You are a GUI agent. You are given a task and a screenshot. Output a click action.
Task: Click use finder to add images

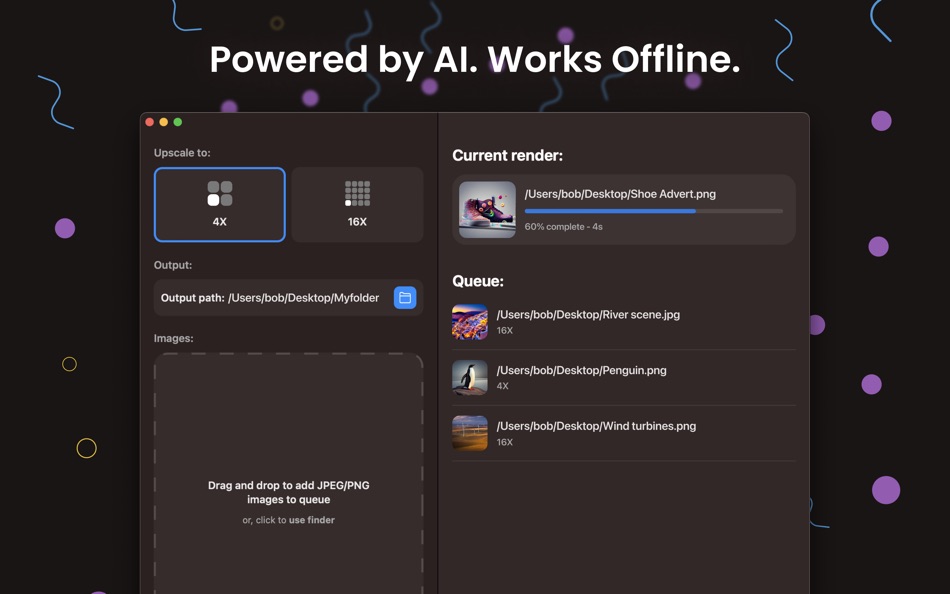[314, 519]
